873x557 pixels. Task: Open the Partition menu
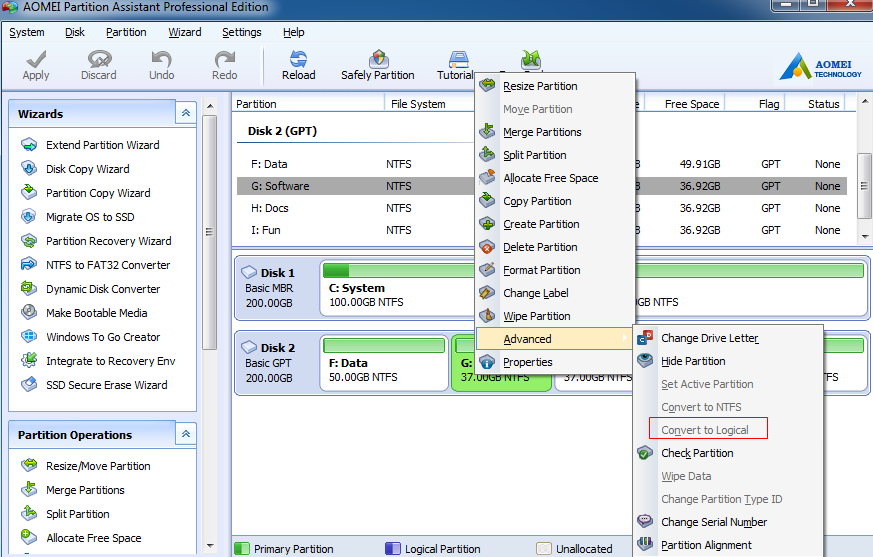click(x=126, y=32)
